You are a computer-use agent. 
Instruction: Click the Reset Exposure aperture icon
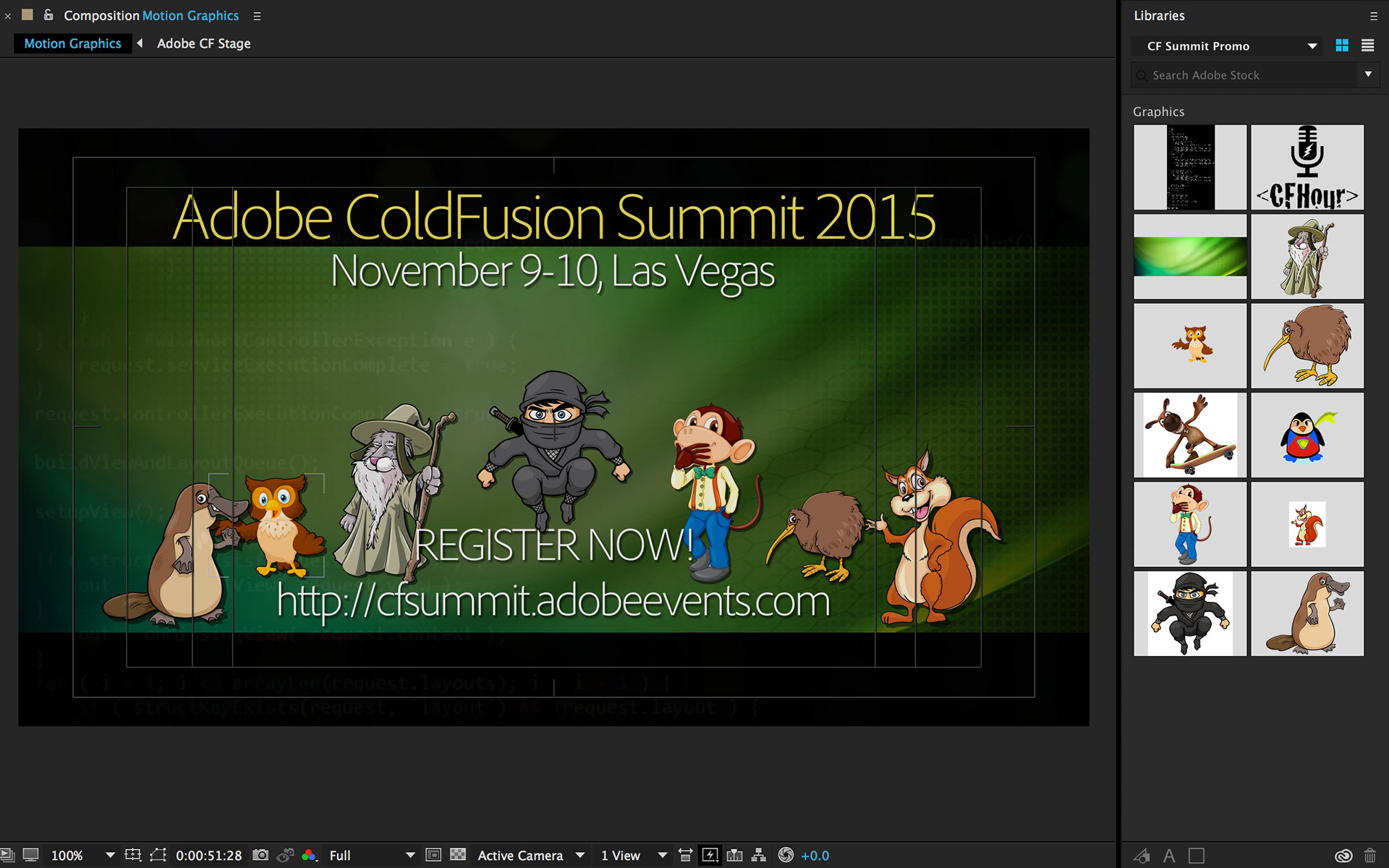[786, 855]
